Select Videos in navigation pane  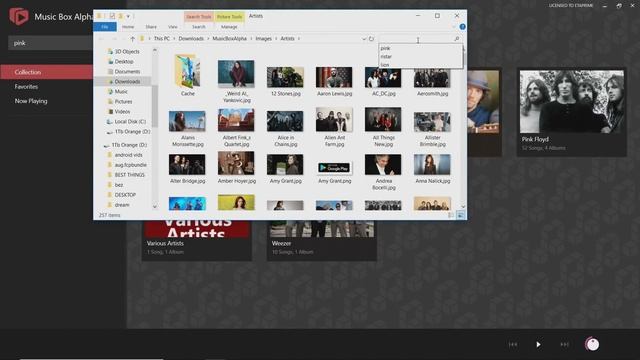122,111
